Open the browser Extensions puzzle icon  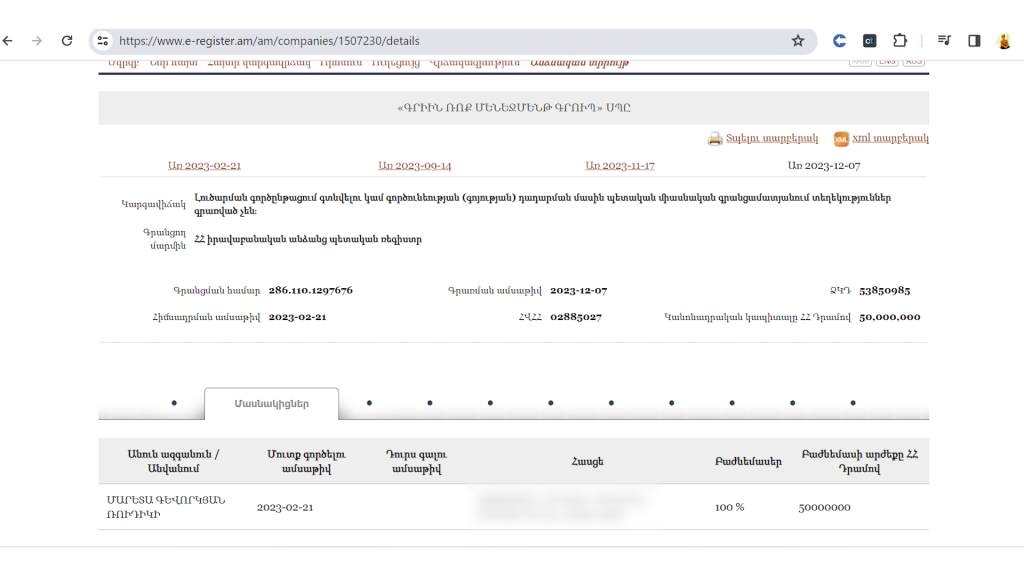pos(900,41)
